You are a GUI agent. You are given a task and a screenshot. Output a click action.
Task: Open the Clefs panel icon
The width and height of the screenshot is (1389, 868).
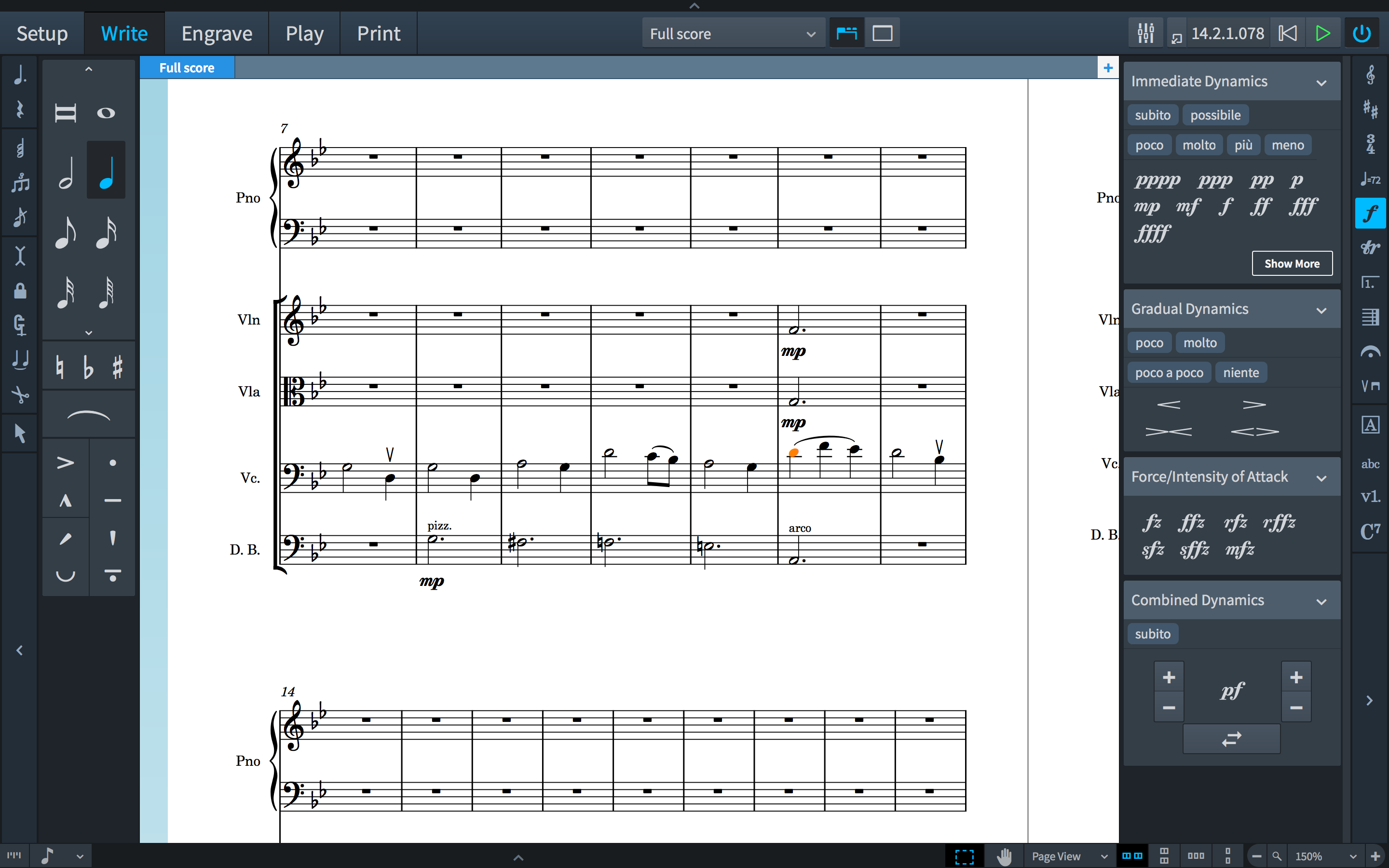(x=1370, y=75)
